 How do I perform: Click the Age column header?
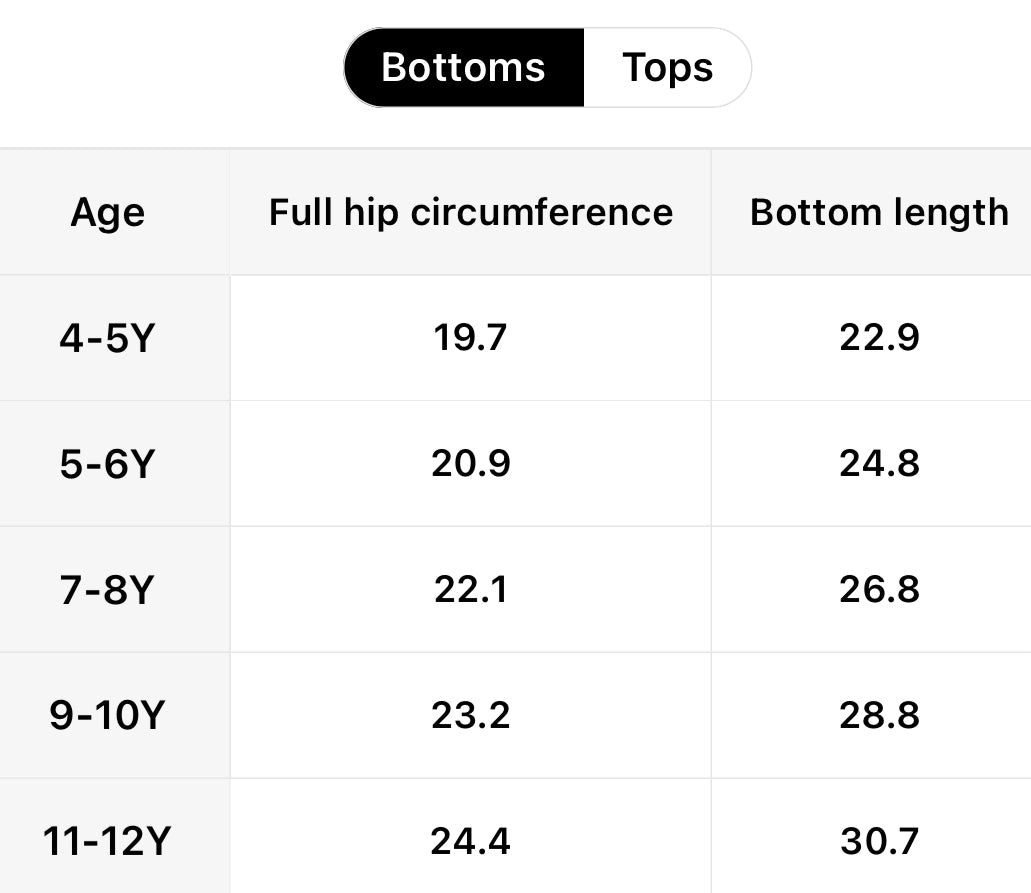[x=107, y=213]
